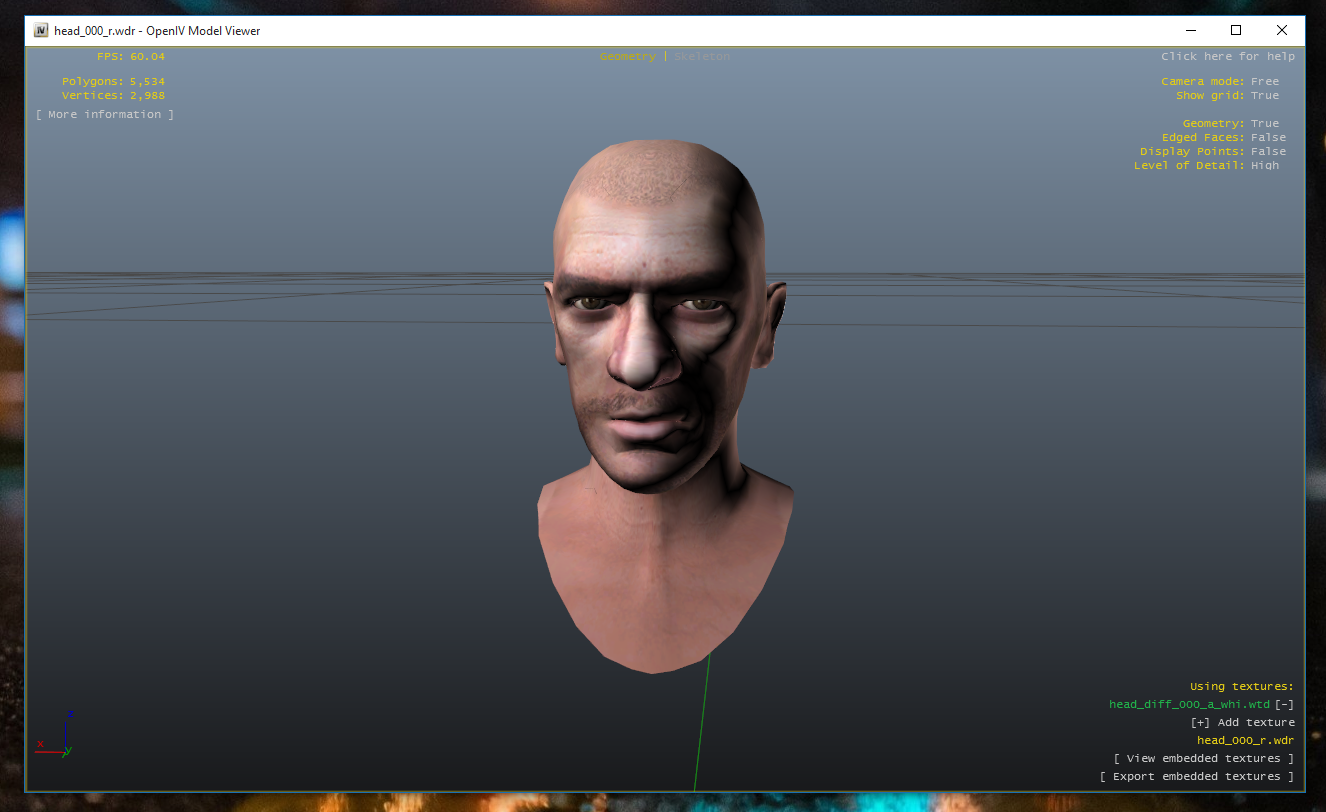Click [+] Add texture
The height and width of the screenshot is (812, 1326).
click(x=1242, y=723)
